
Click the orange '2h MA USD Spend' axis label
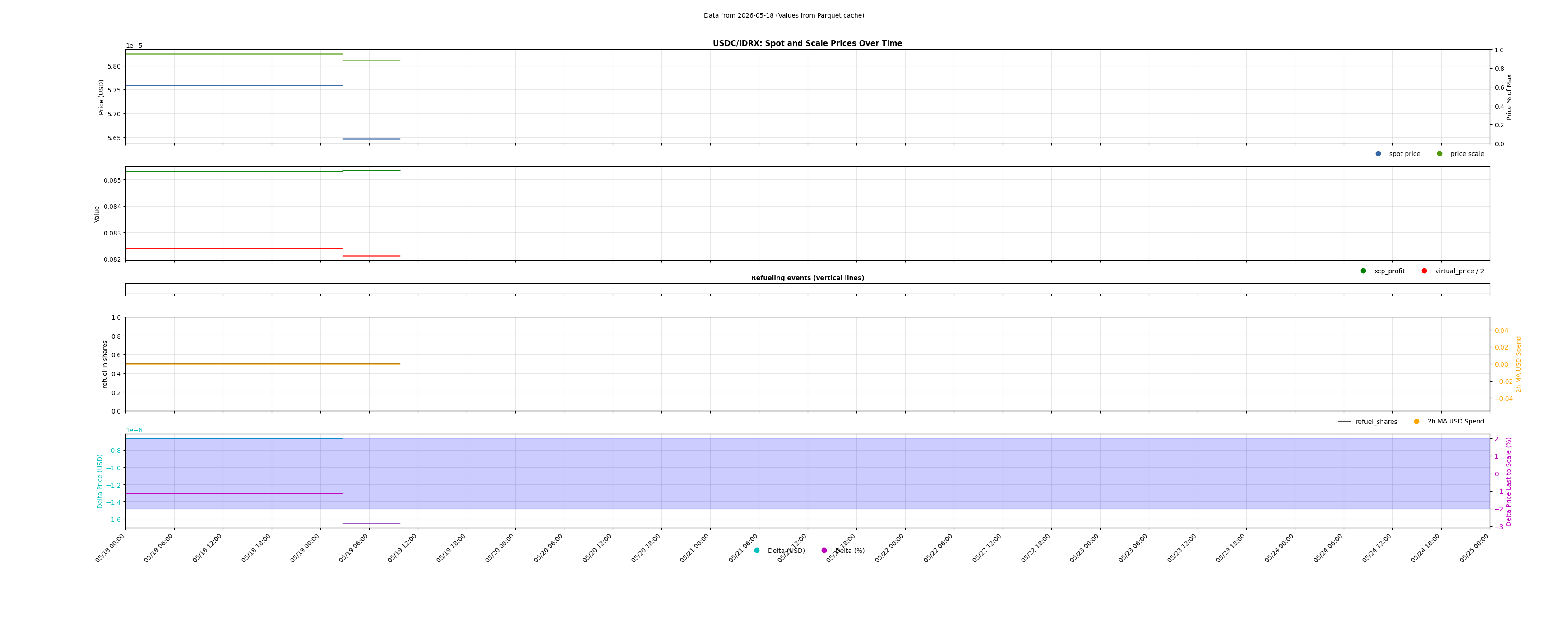click(1519, 364)
